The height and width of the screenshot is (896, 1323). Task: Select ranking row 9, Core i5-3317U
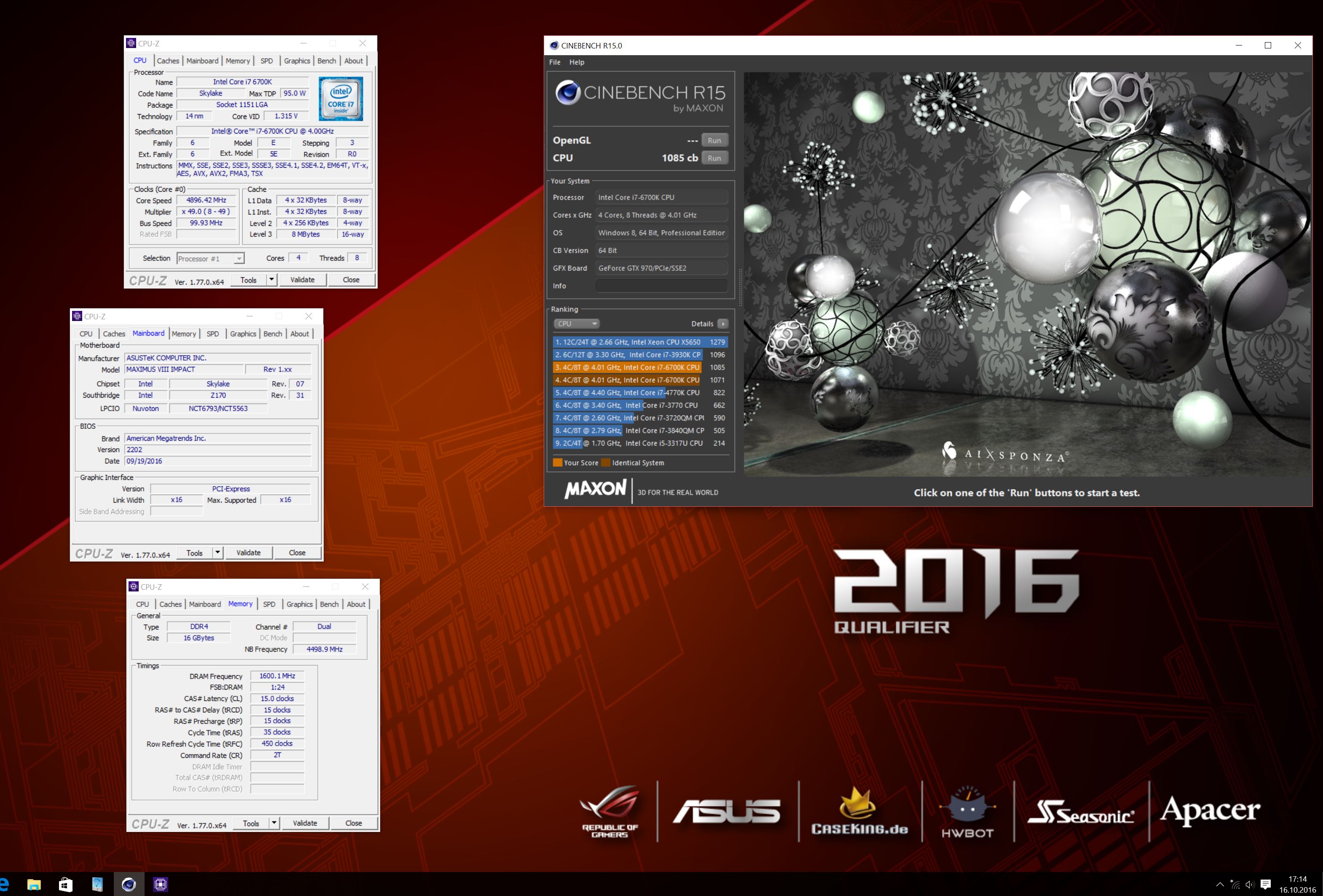pos(640,443)
